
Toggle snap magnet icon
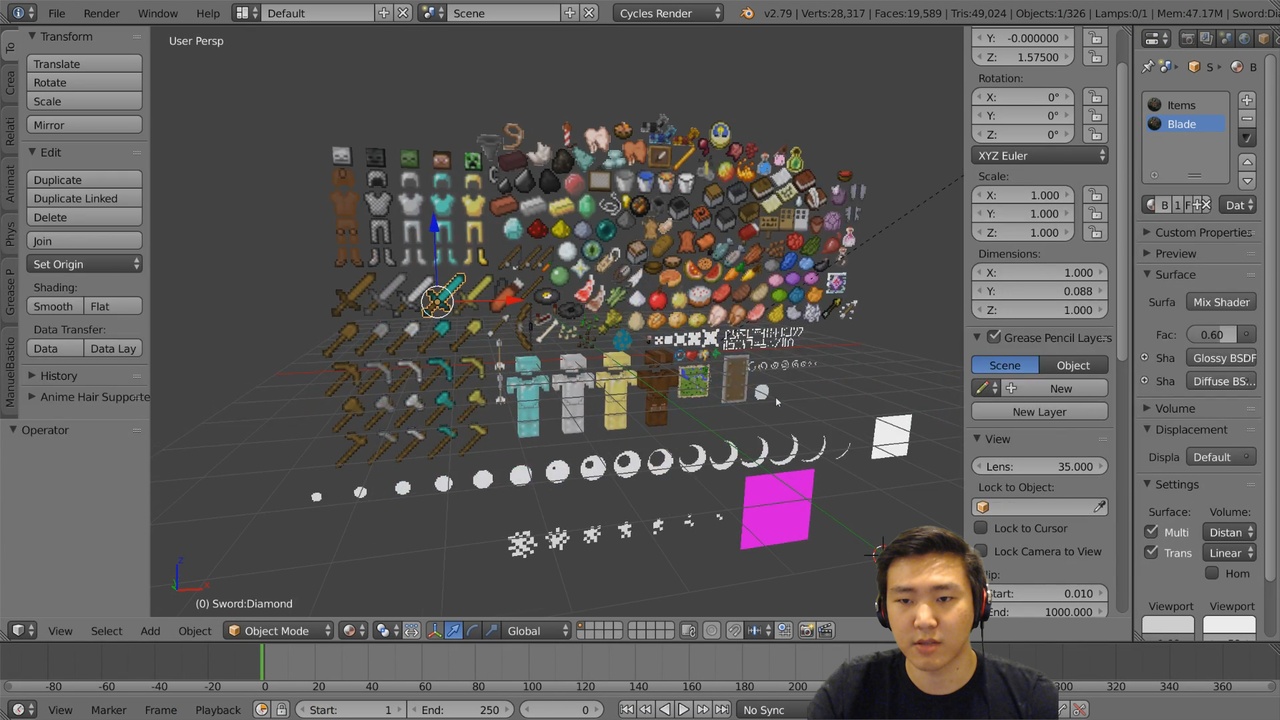[x=735, y=630]
